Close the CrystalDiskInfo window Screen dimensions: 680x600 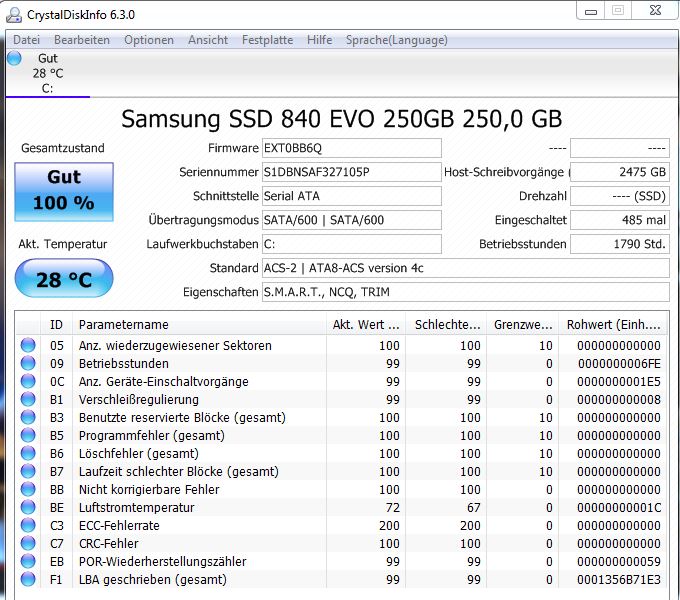(655, 10)
